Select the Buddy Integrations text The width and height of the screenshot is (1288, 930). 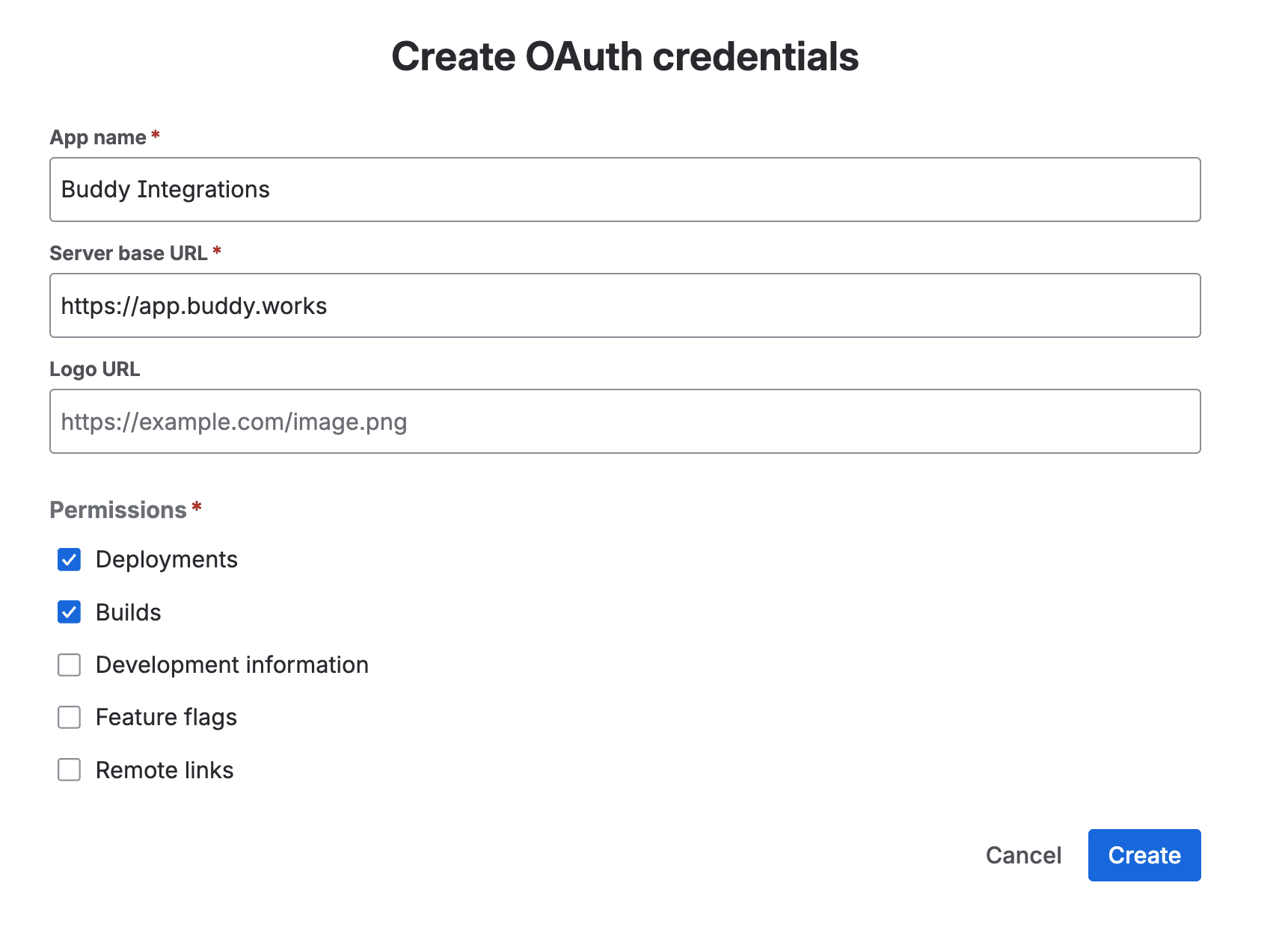click(x=165, y=189)
